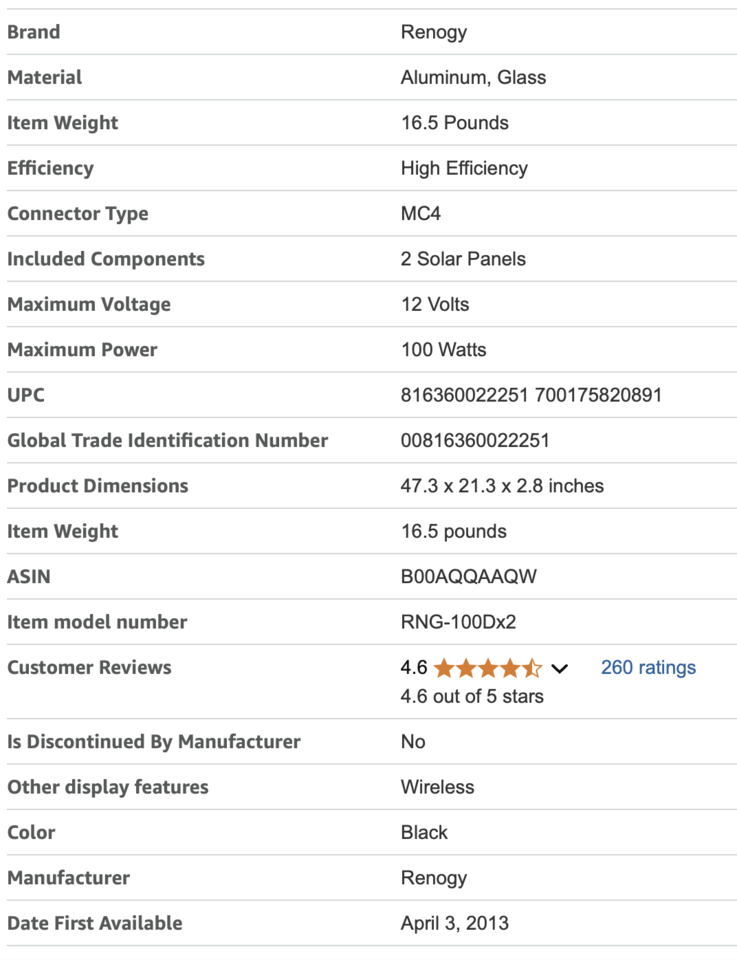The height and width of the screenshot is (960, 737).
Task: Click the Is Discontinued By Manufacturer label
Action: click(x=154, y=742)
